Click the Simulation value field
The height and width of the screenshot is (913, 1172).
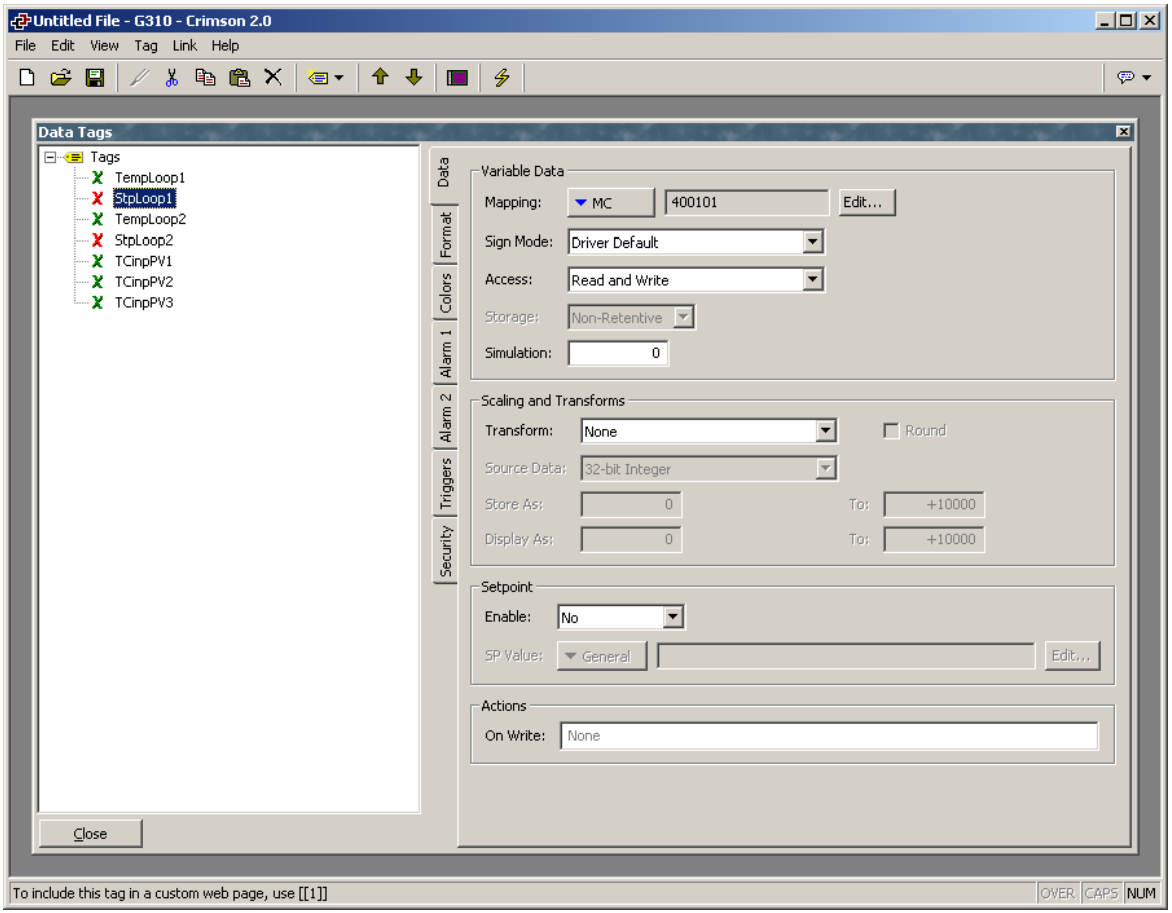pyautogui.click(x=618, y=353)
